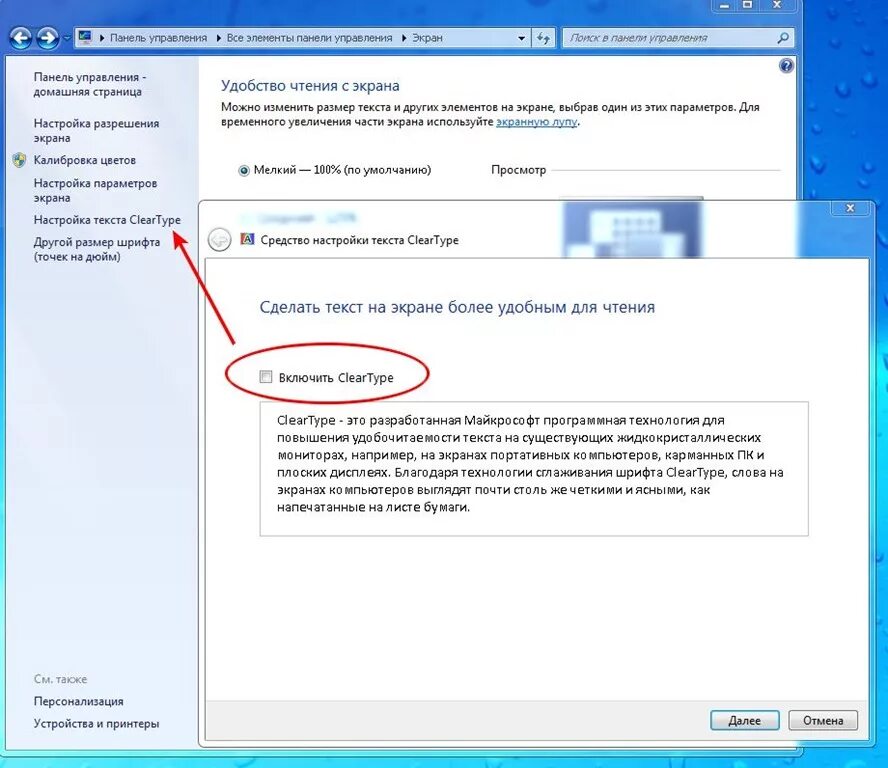Open 'Настройка текста ClearType' sidebar link
Screen dimensions: 888x768
(x=107, y=220)
